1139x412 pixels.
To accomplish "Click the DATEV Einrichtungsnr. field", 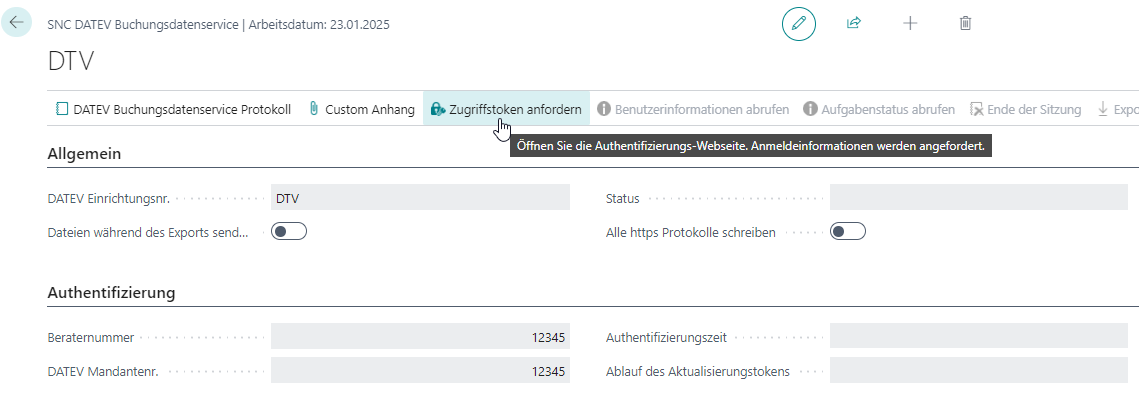I will [420, 198].
